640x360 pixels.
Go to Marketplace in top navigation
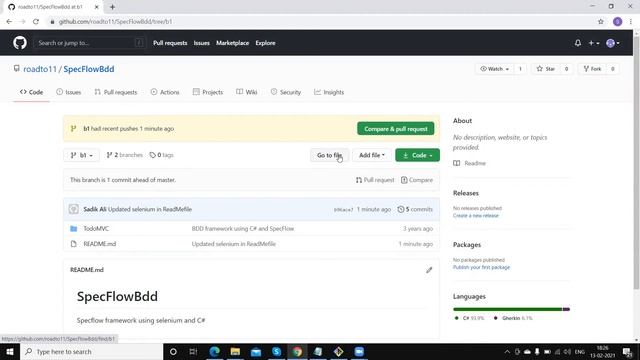(232, 43)
